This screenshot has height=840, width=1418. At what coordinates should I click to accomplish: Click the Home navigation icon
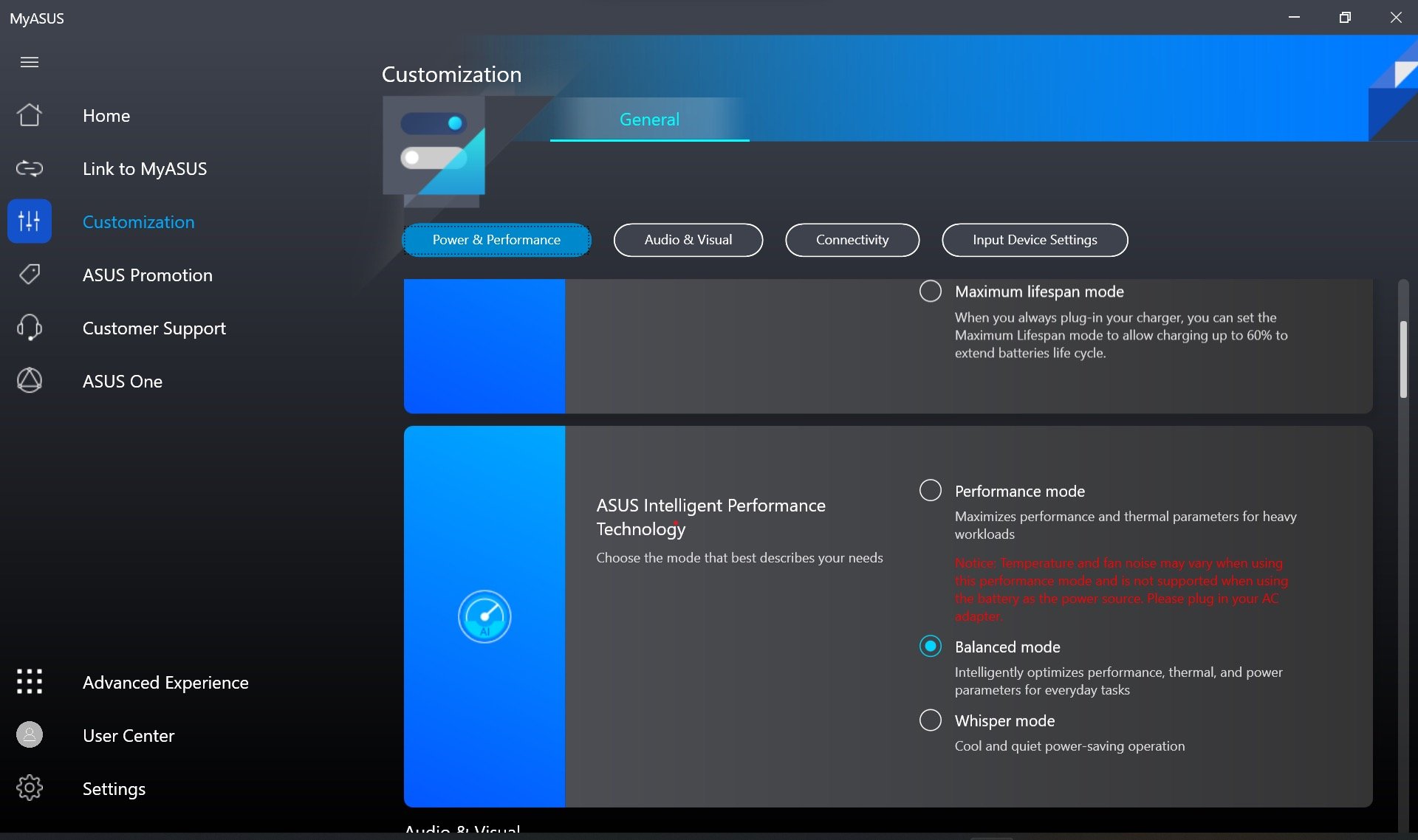[x=29, y=115]
